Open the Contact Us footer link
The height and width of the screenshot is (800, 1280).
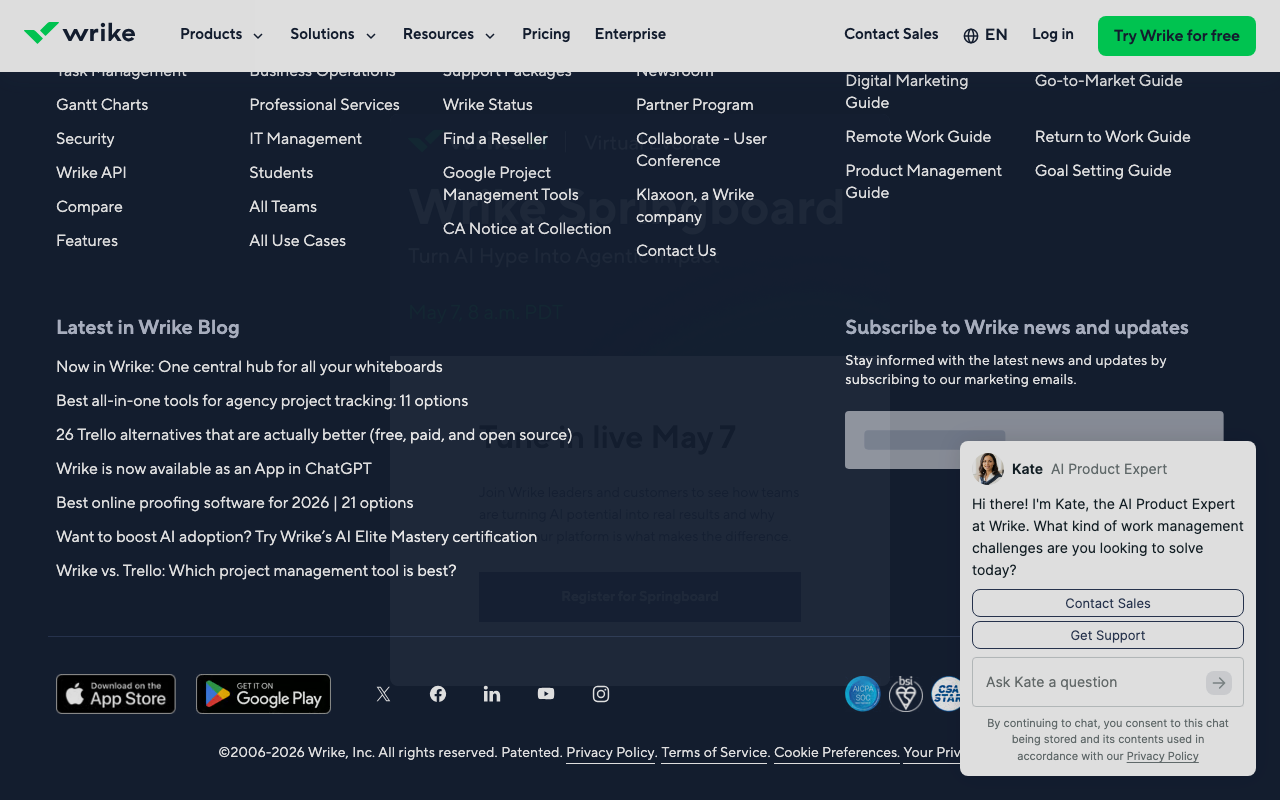[676, 251]
